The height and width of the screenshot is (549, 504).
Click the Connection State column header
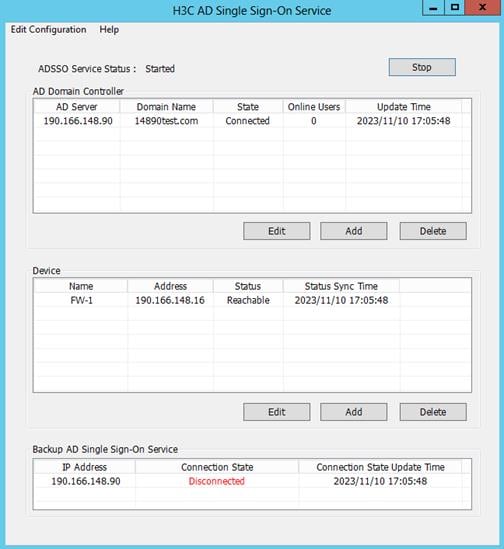pos(217,467)
